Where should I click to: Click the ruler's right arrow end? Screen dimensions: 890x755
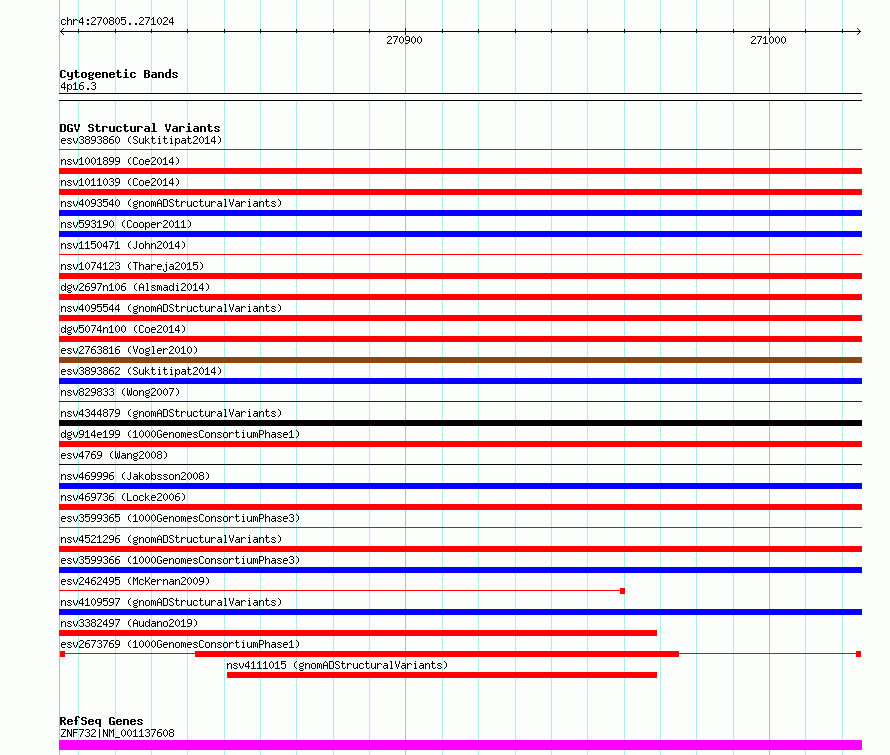point(859,32)
